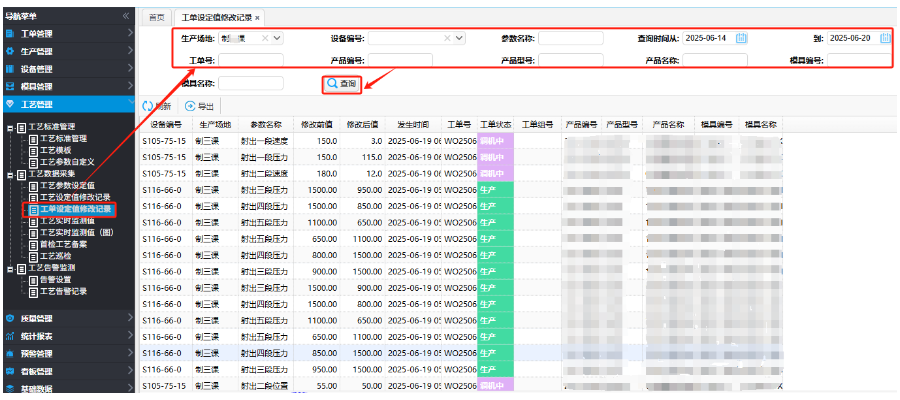Open the 设备编号 dropdown arrow

[459, 38]
